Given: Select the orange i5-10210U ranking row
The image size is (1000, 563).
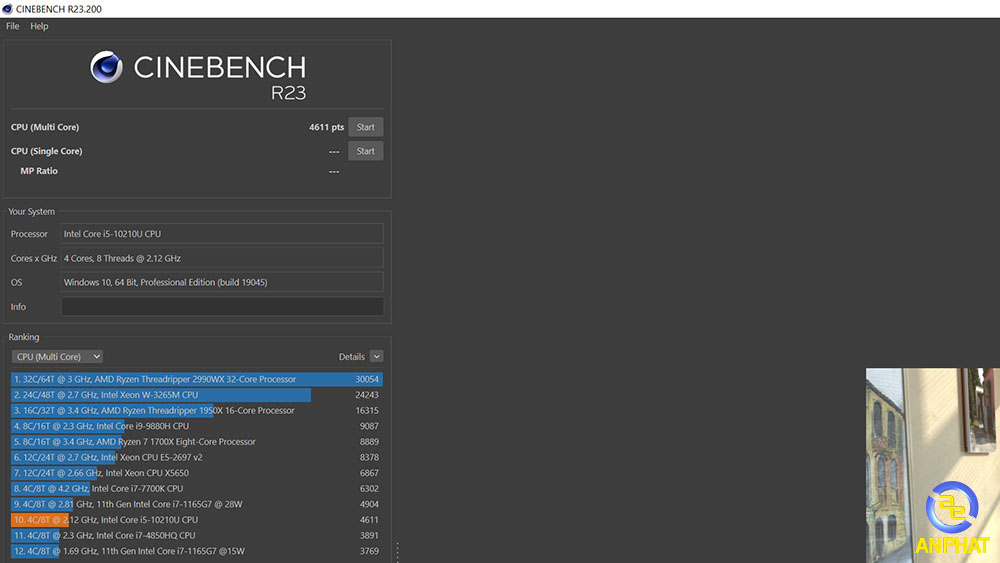Looking at the screenshot, I should pyautogui.click(x=196, y=520).
